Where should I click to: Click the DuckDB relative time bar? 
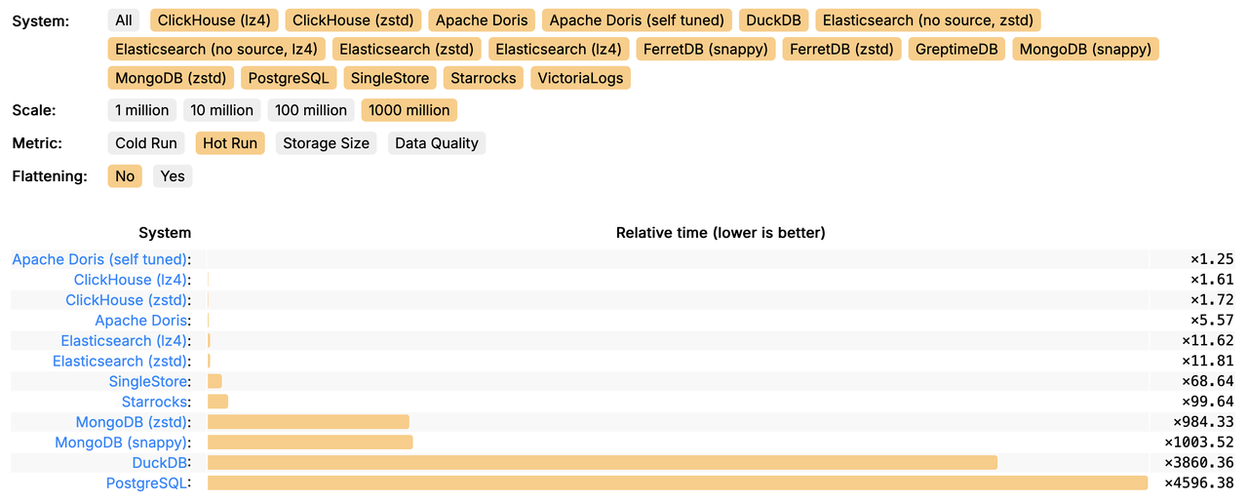click(x=602, y=462)
